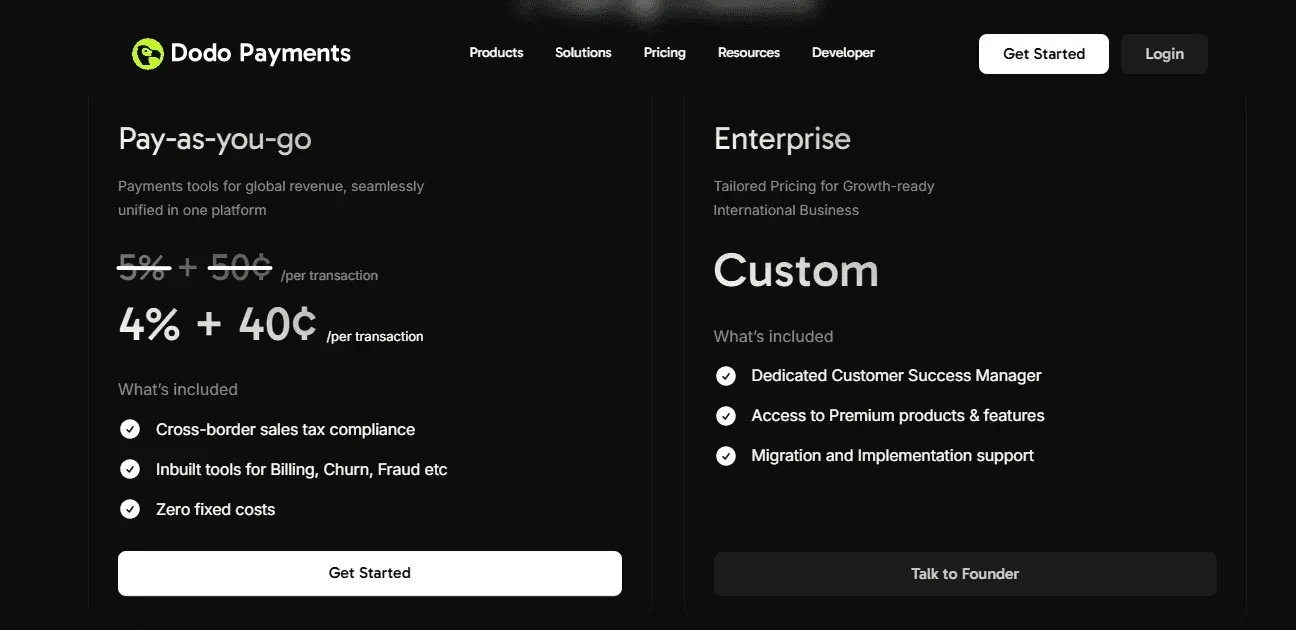
Task: Open the Products navigation menu
Action: (496, 53)
